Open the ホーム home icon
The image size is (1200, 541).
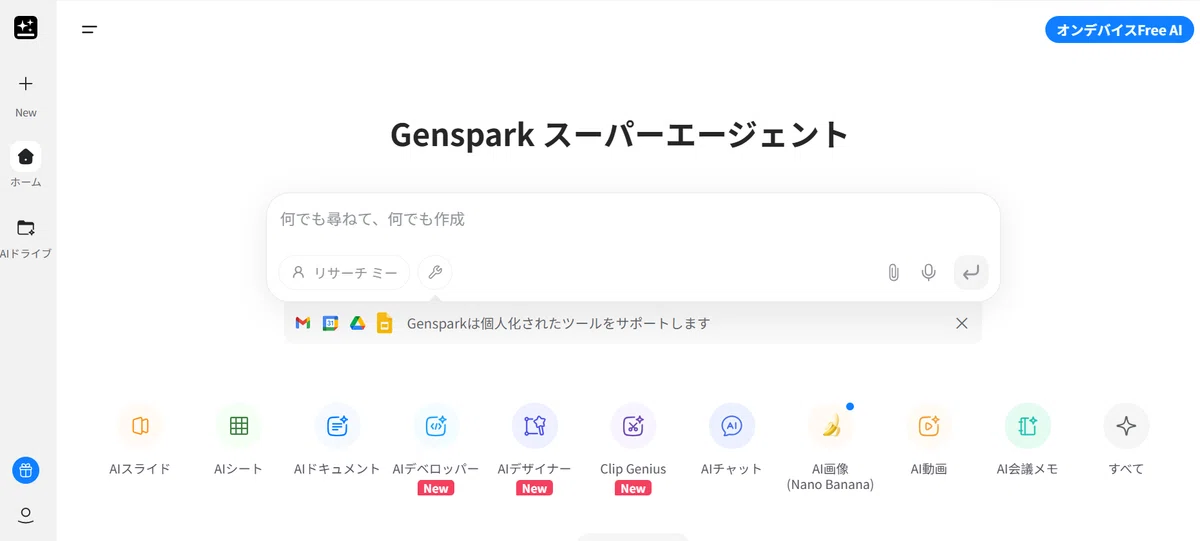point(26,156)
